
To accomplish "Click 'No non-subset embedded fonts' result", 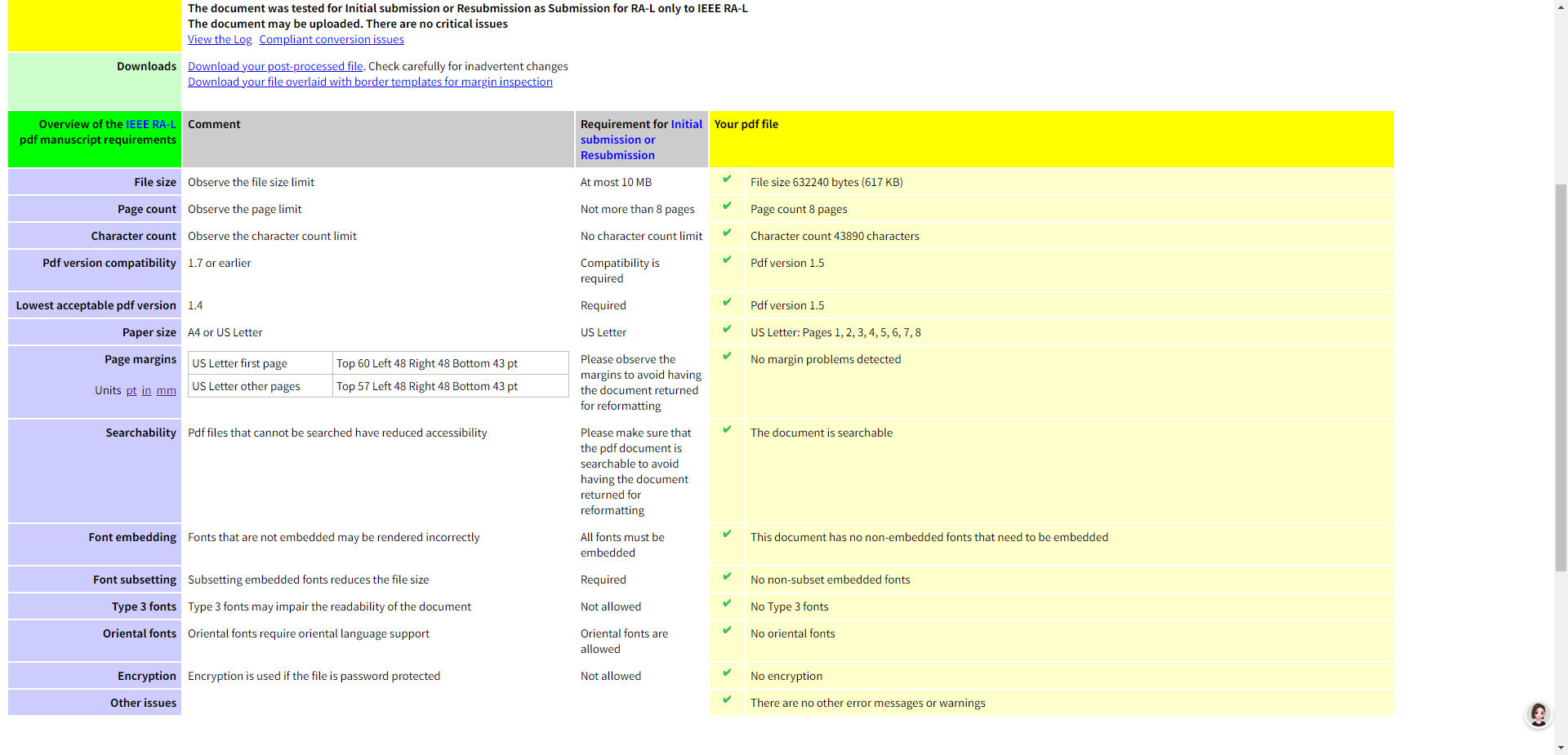I will (x=830, y=580).
